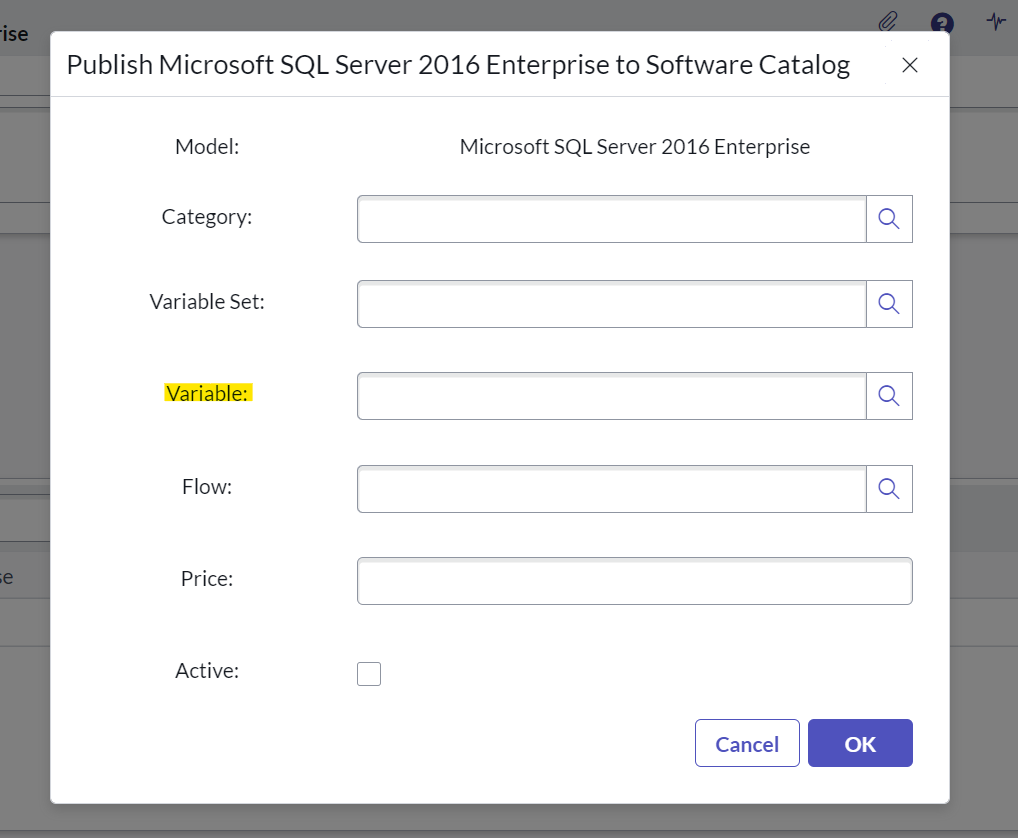Open the Flow lookup search icon
Image resolution: width=1018 pixels, height=838 pixels.
click(x=889, y=489)
